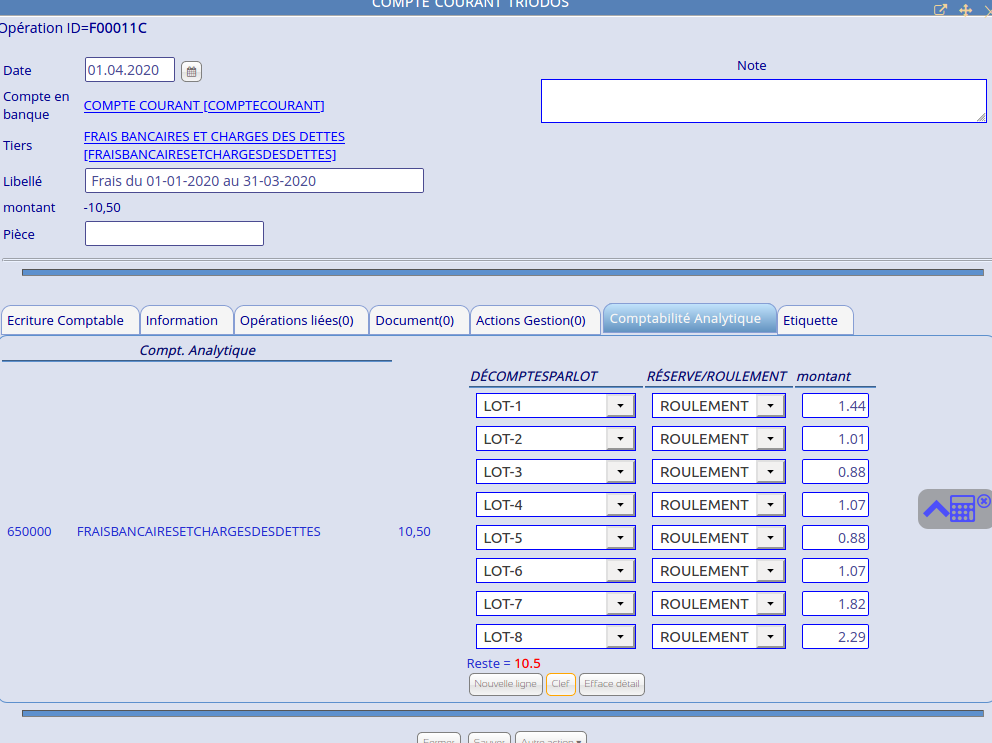Select the Opérations liées(0) tab
The height and width of the screenshot is (743, 992).
coord(297,321)
